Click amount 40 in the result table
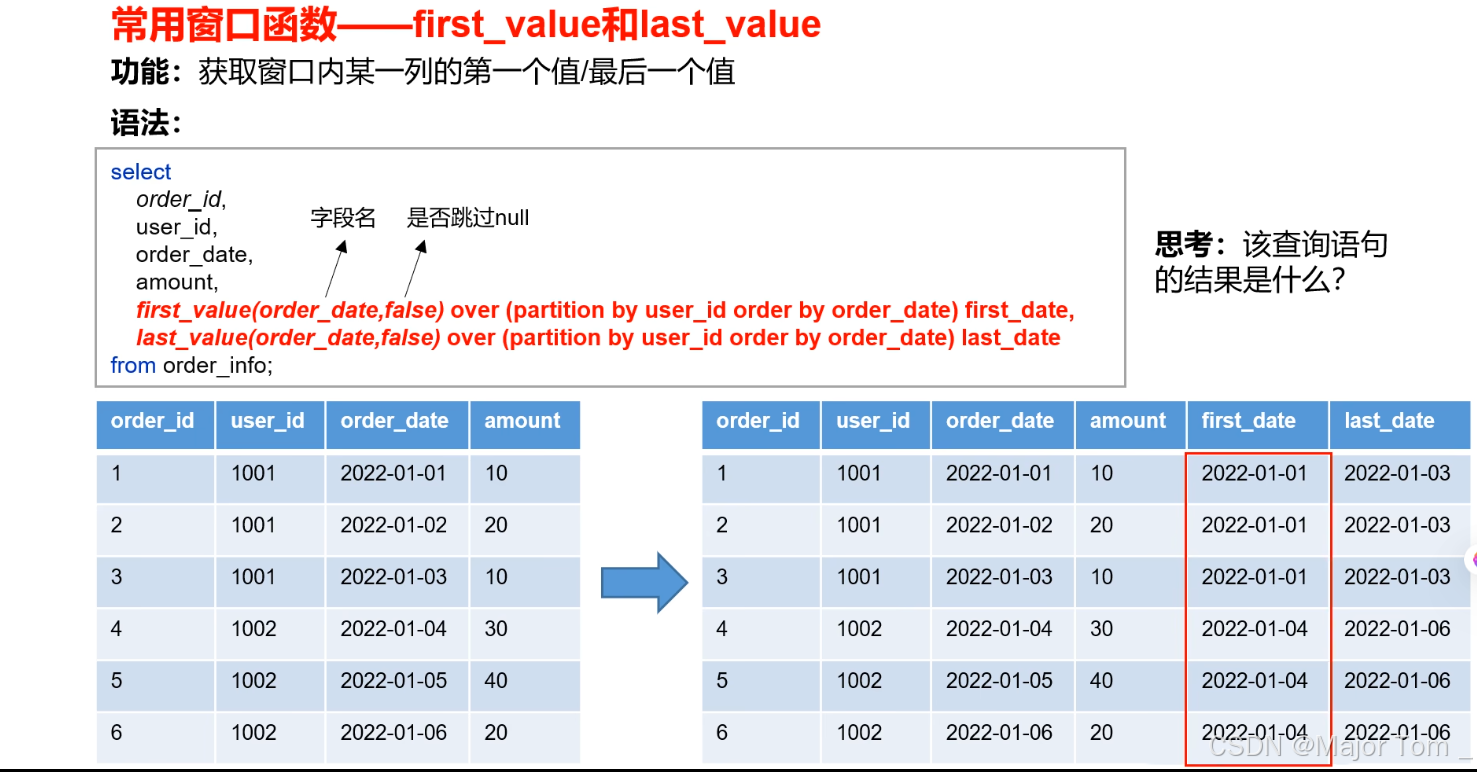Image resolution: width=1477 pixels, height=772 pixels. [x=1102, y=682]
